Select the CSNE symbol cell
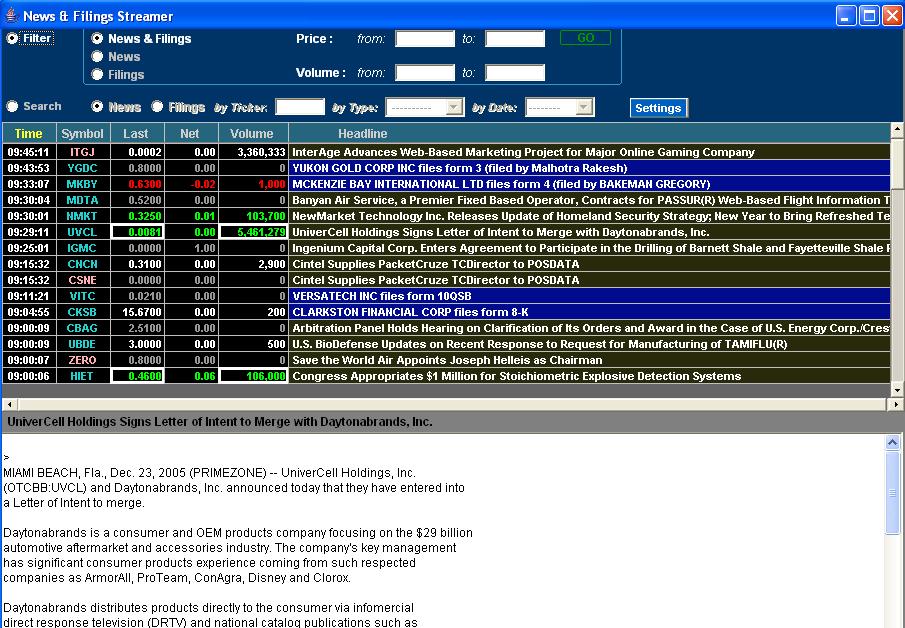The image size is (905, 628). (83, 280)
